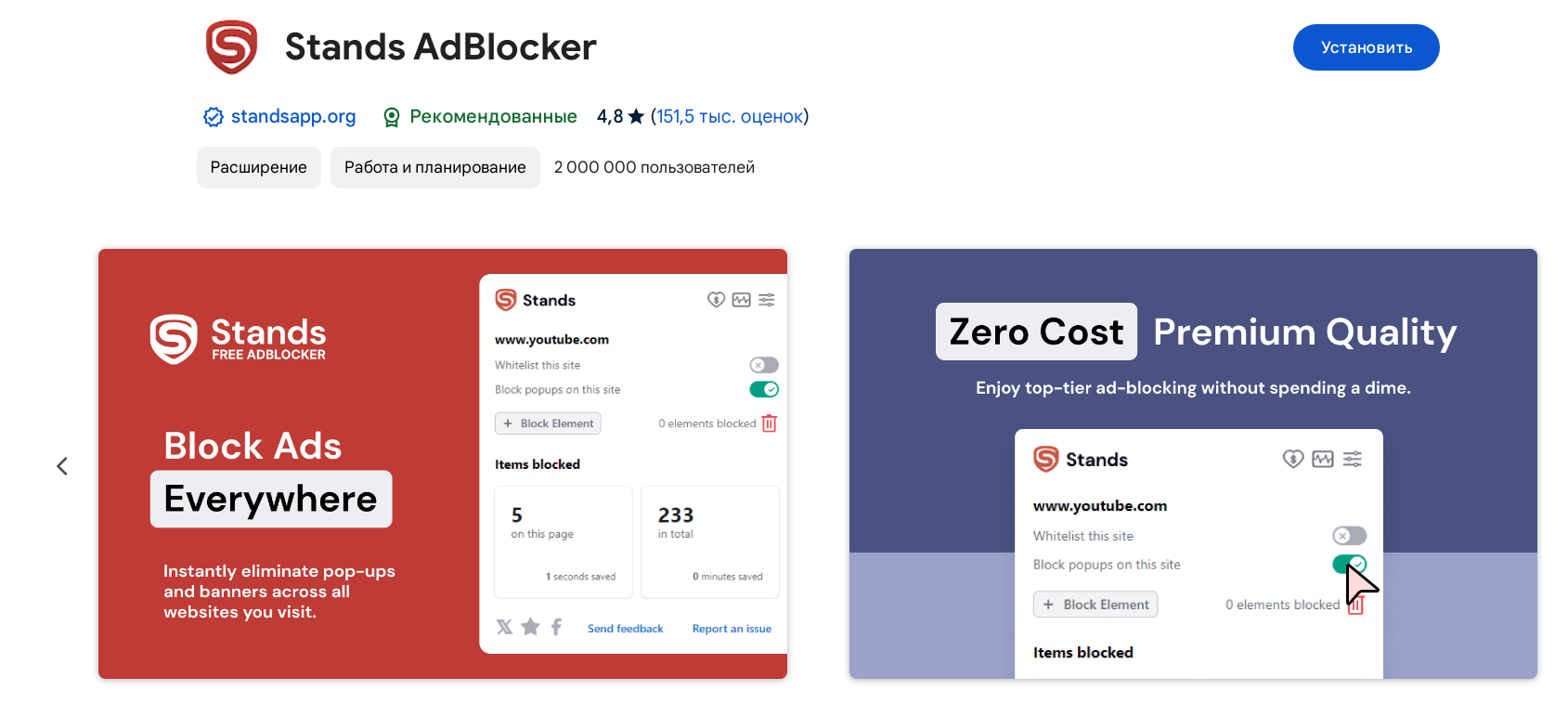
Task: Click the heart donate icon in red screenshot
Action: (x=716, y=300)
